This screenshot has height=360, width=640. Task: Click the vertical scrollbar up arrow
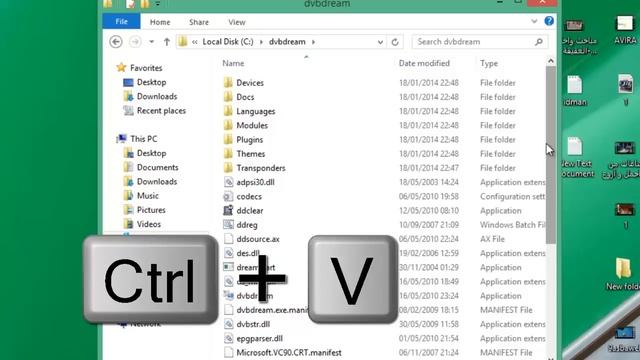[x=551, y=61]
